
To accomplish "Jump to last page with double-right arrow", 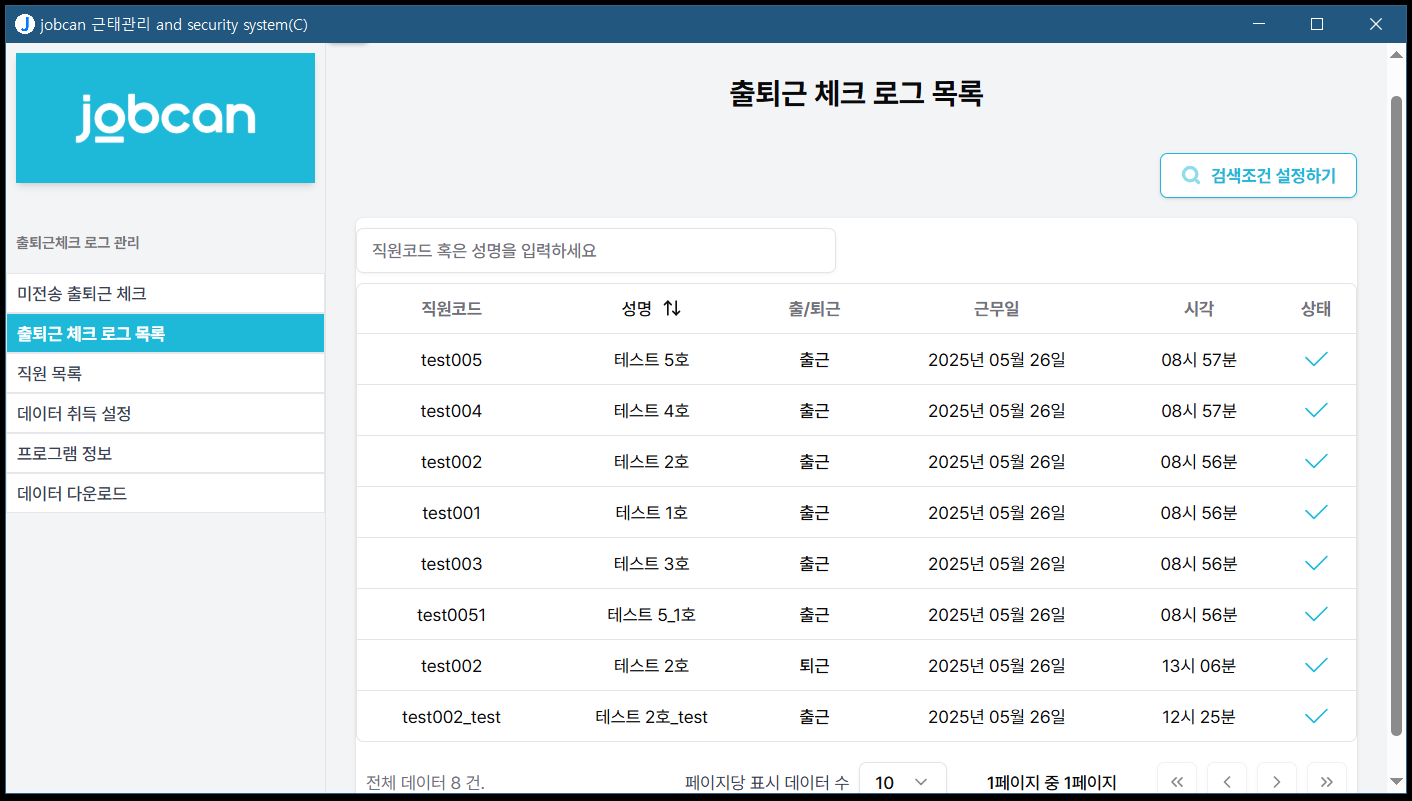I will tap(1326, 781).
